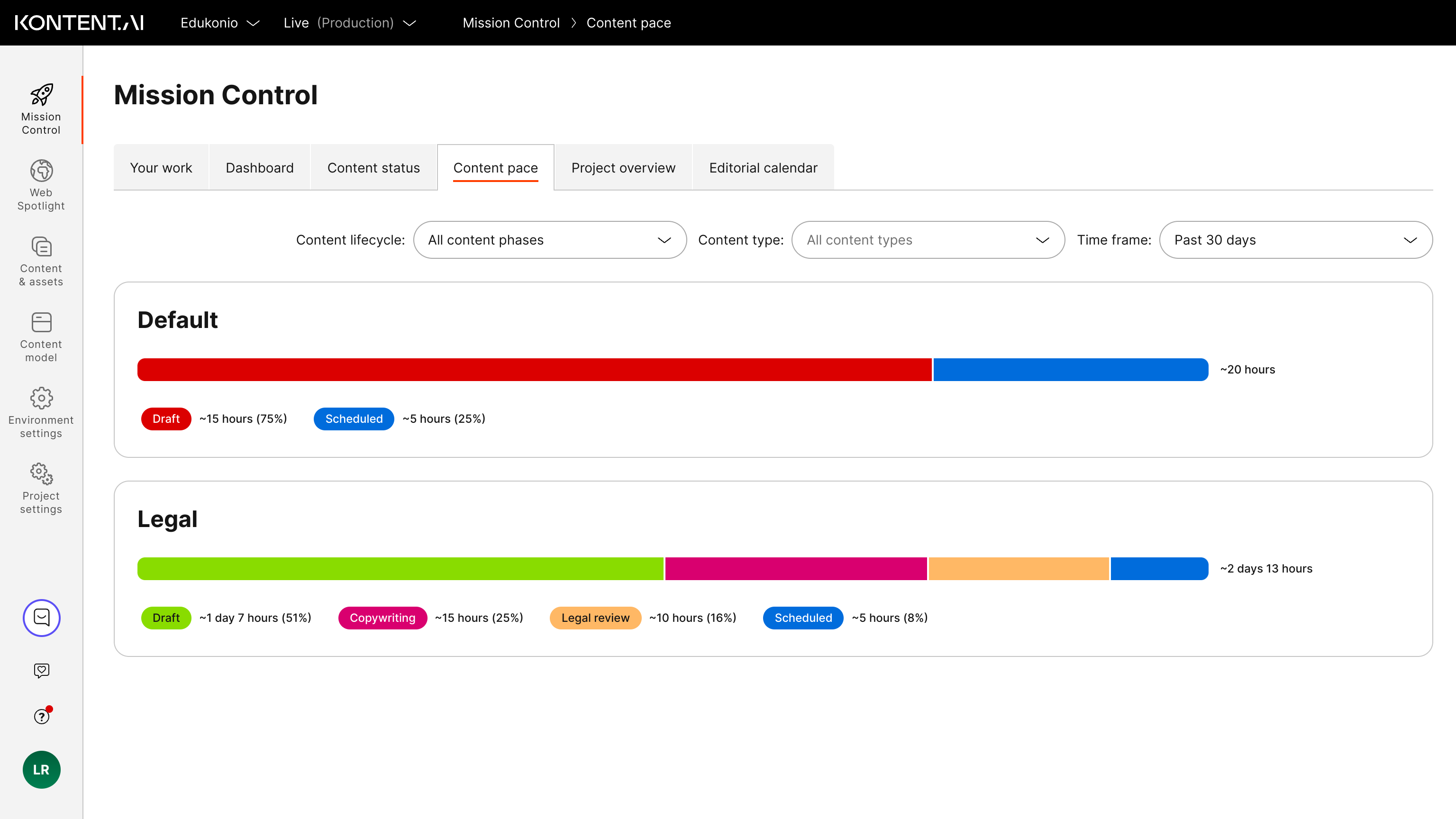Open Project settings gears icon

[x=41, y=488]
